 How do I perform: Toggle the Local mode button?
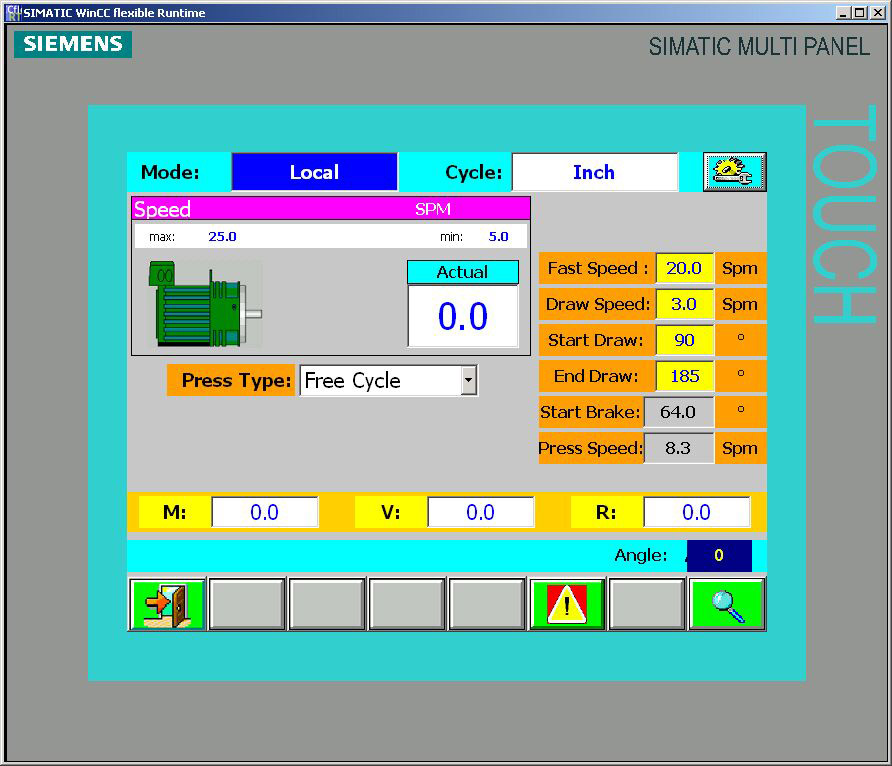pyautogui.click(x=315, y=172)
